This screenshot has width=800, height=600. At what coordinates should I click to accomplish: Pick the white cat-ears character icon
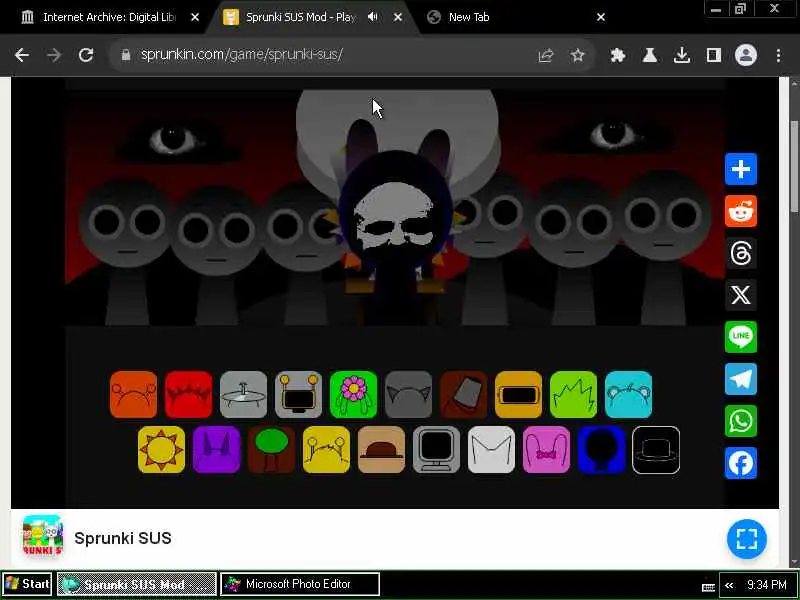(491, 449)
